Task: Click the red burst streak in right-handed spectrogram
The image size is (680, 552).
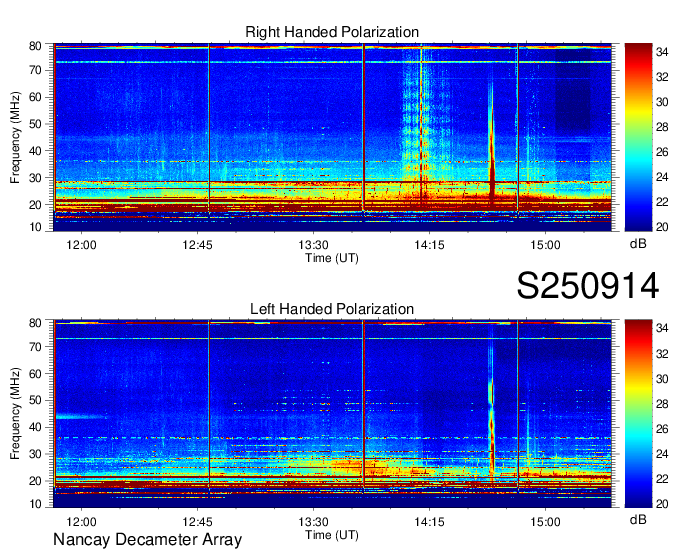Action: coord(491,150)
